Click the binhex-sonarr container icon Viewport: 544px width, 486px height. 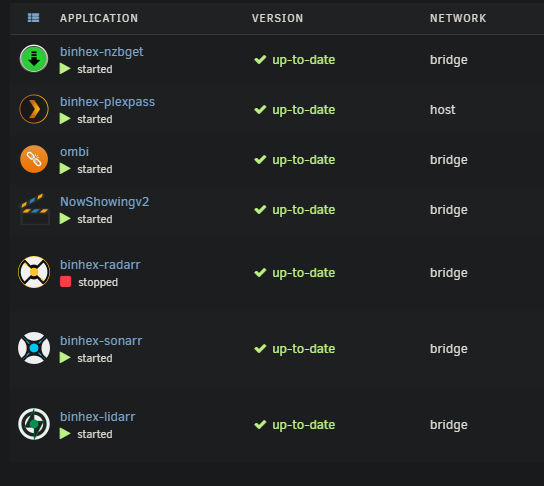coord(34,348)
